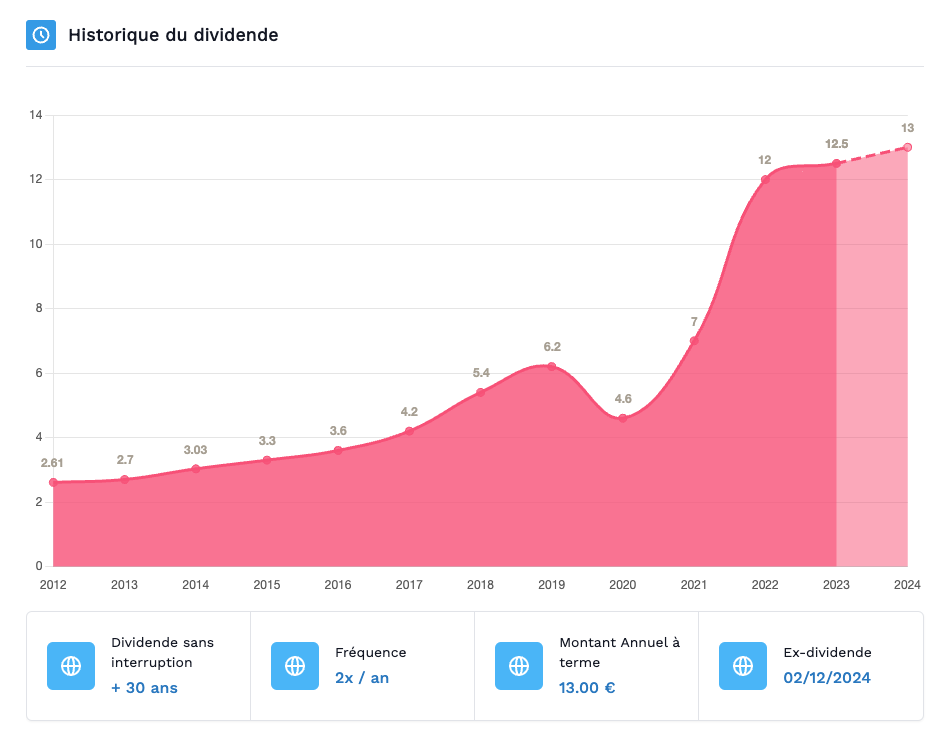Click the 2024 label on the x-axis
This screenshot has width=934, height=734.
[x=907, y=585]
